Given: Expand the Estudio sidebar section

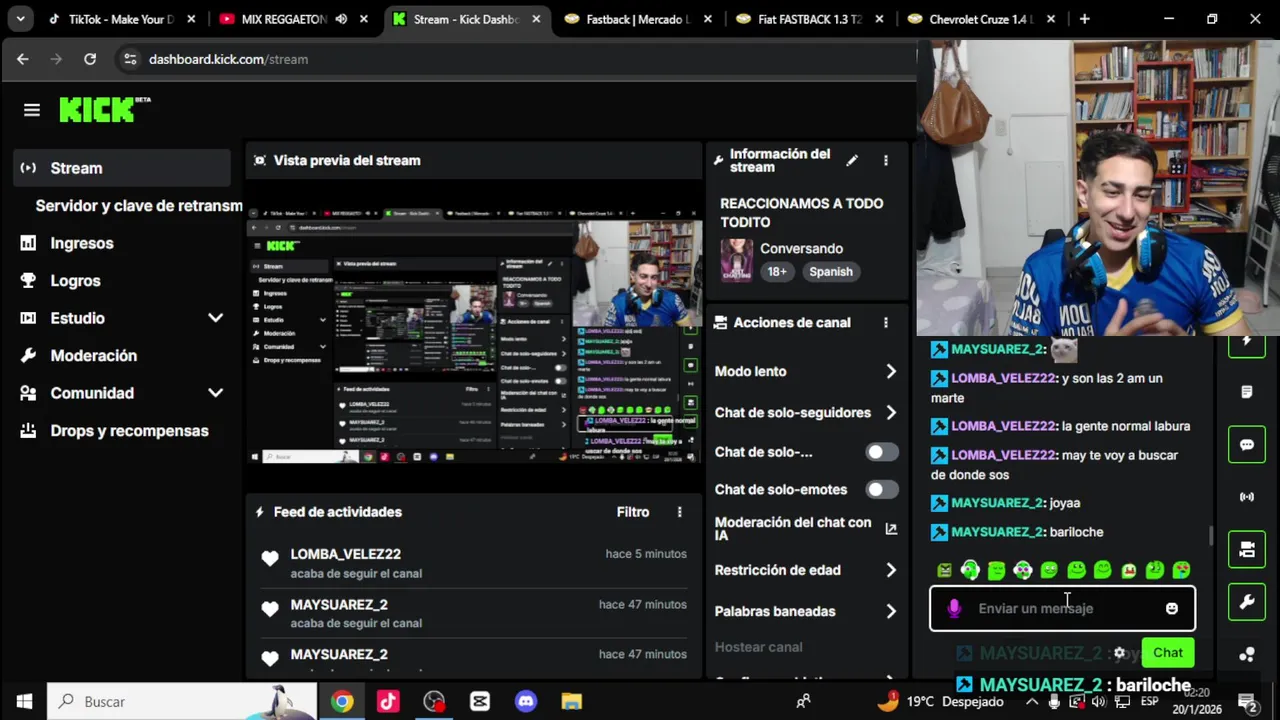Looking at the screenshot, I should pos(215,318).
